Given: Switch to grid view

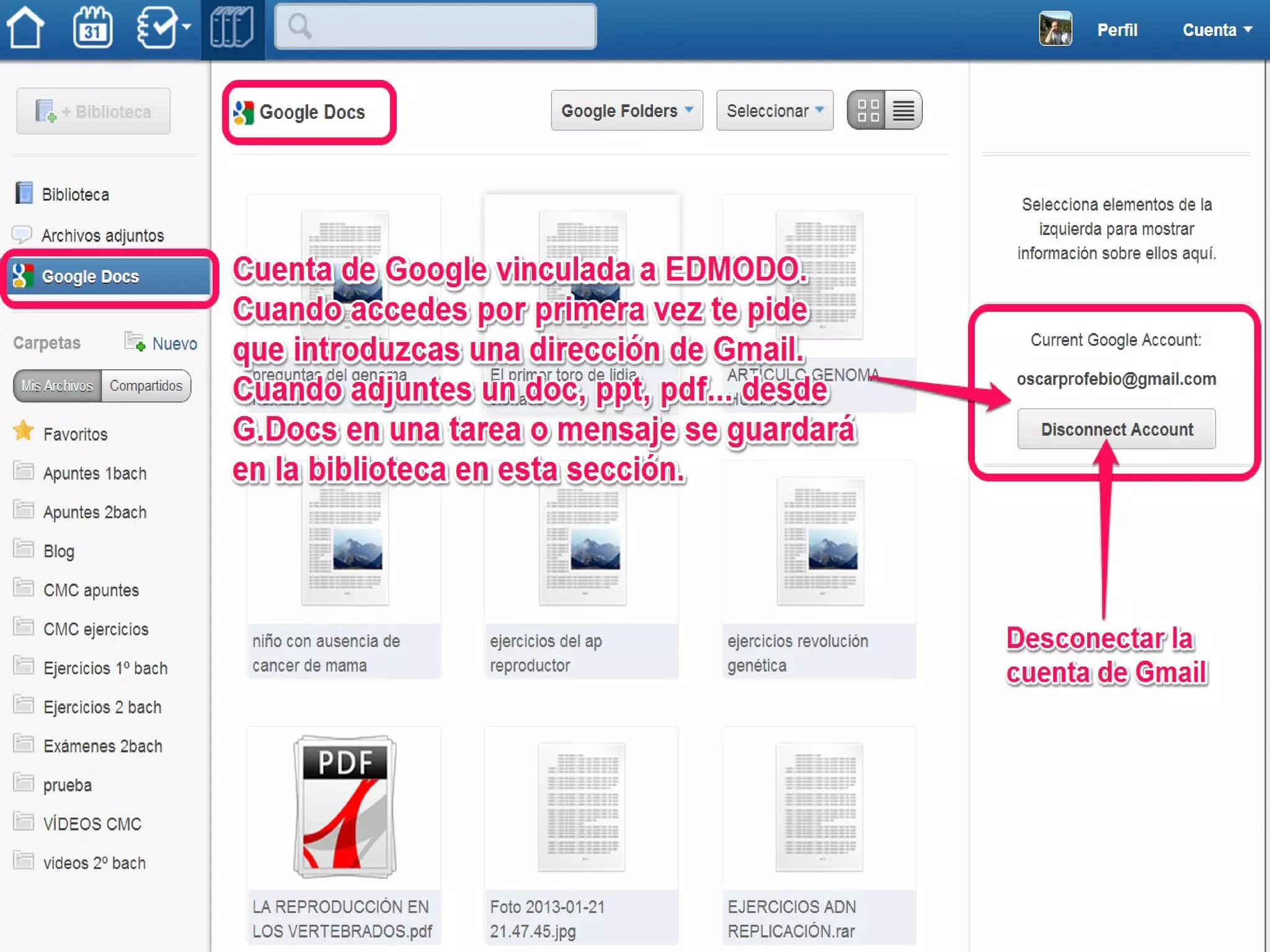Looking at the screenshot, I should pos(867,110).
